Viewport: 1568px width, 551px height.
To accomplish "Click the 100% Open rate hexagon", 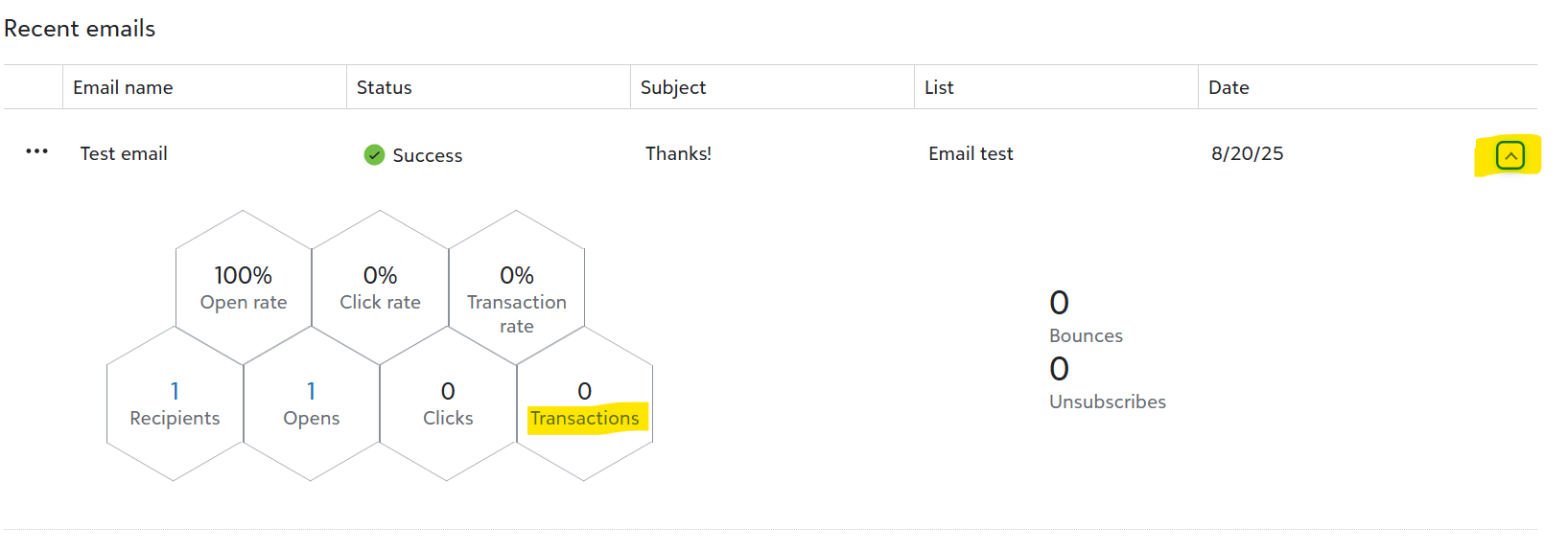I will [244, 287].
